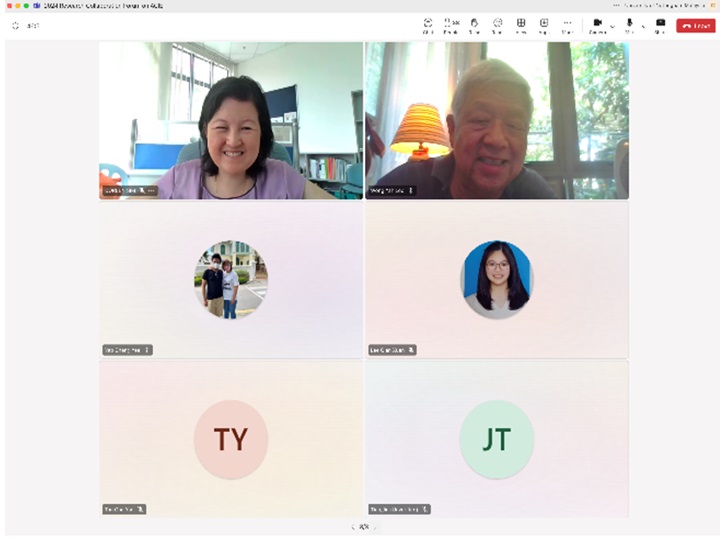
Task: Open the Apps icon in toolbar
Action: coord(544,24)
